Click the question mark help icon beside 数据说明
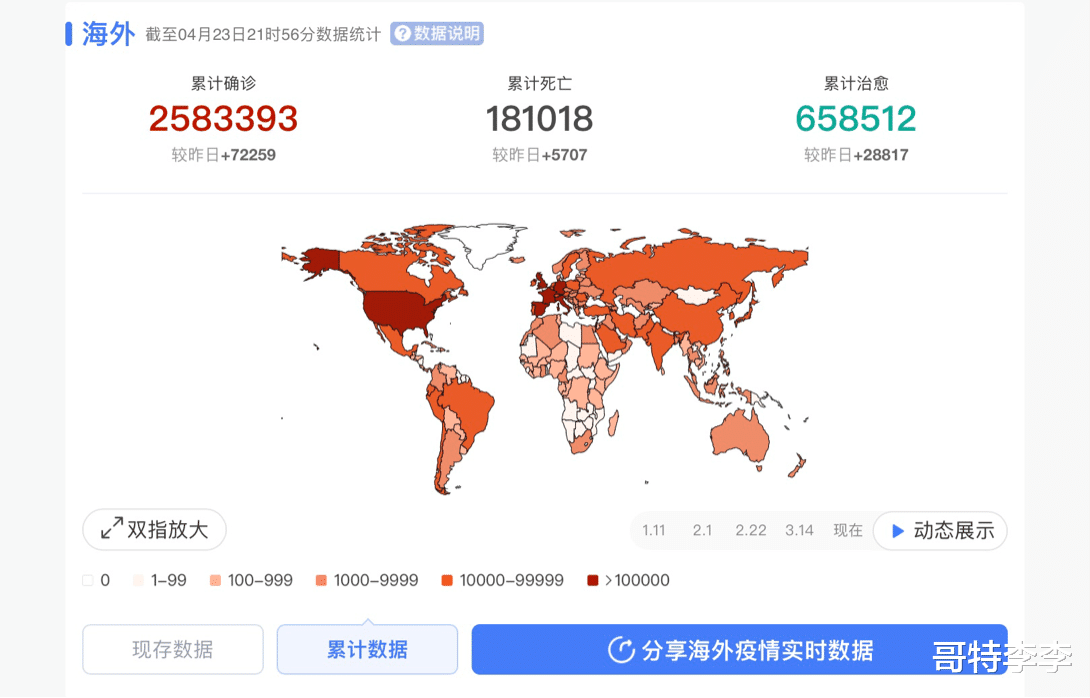1090x698 pixels. [405, 33]
